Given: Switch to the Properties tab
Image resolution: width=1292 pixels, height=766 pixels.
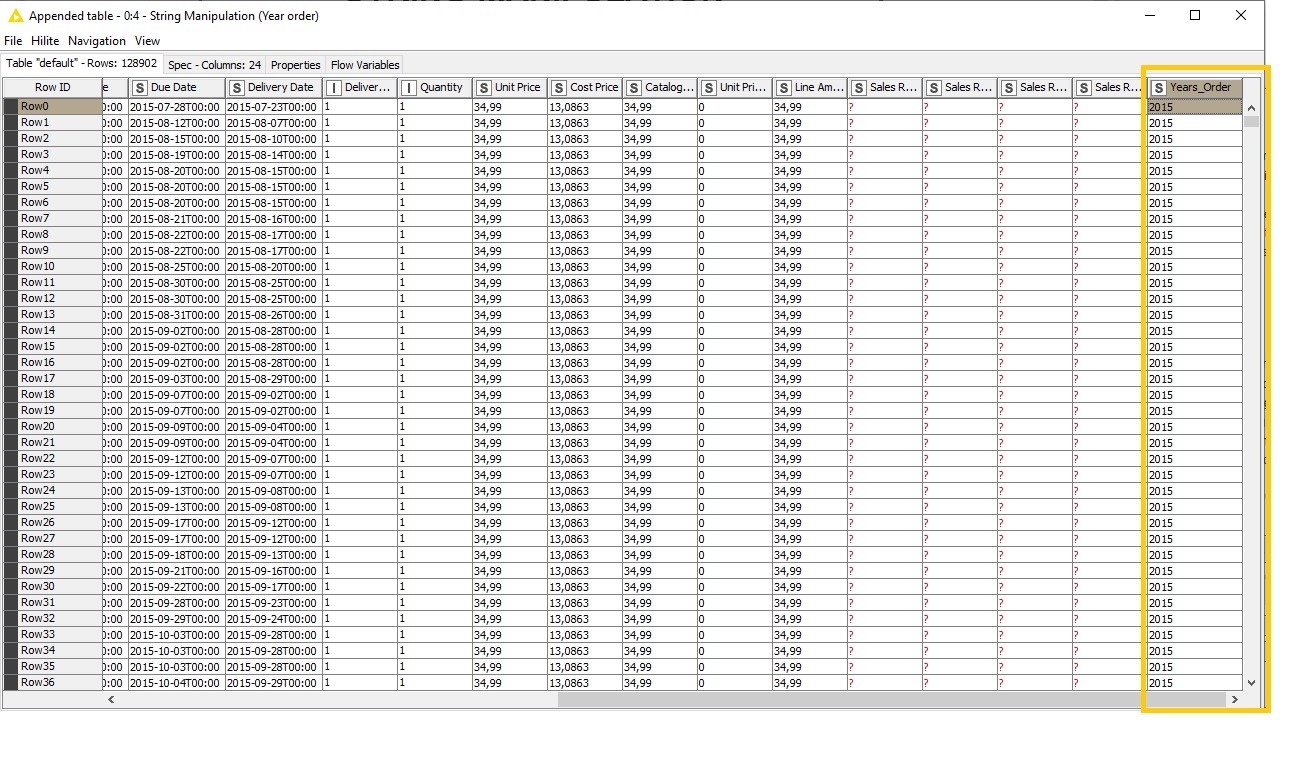Looking at the screenshot, I should (x=296, y=65).
